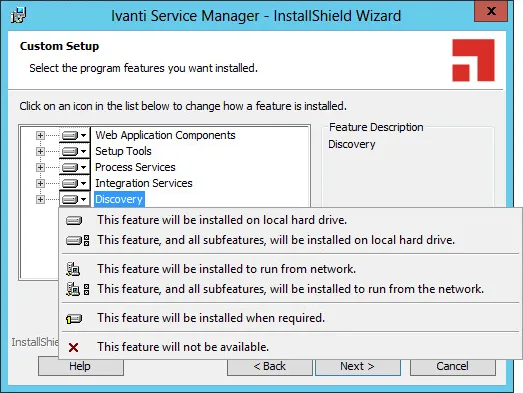Click the 'Custom Setup' heading
Viewport: 523px width, 393px height.
pos(59,46)
